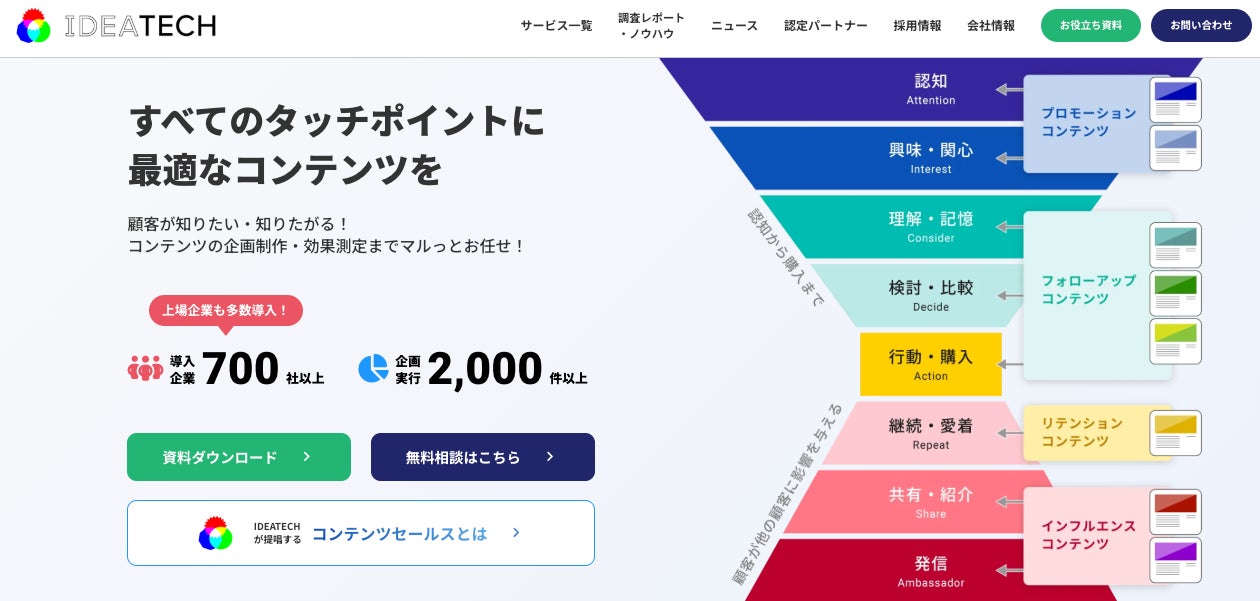
Task: Click the red people icon beside 導入企業
Action: click(x=145, y=368)
